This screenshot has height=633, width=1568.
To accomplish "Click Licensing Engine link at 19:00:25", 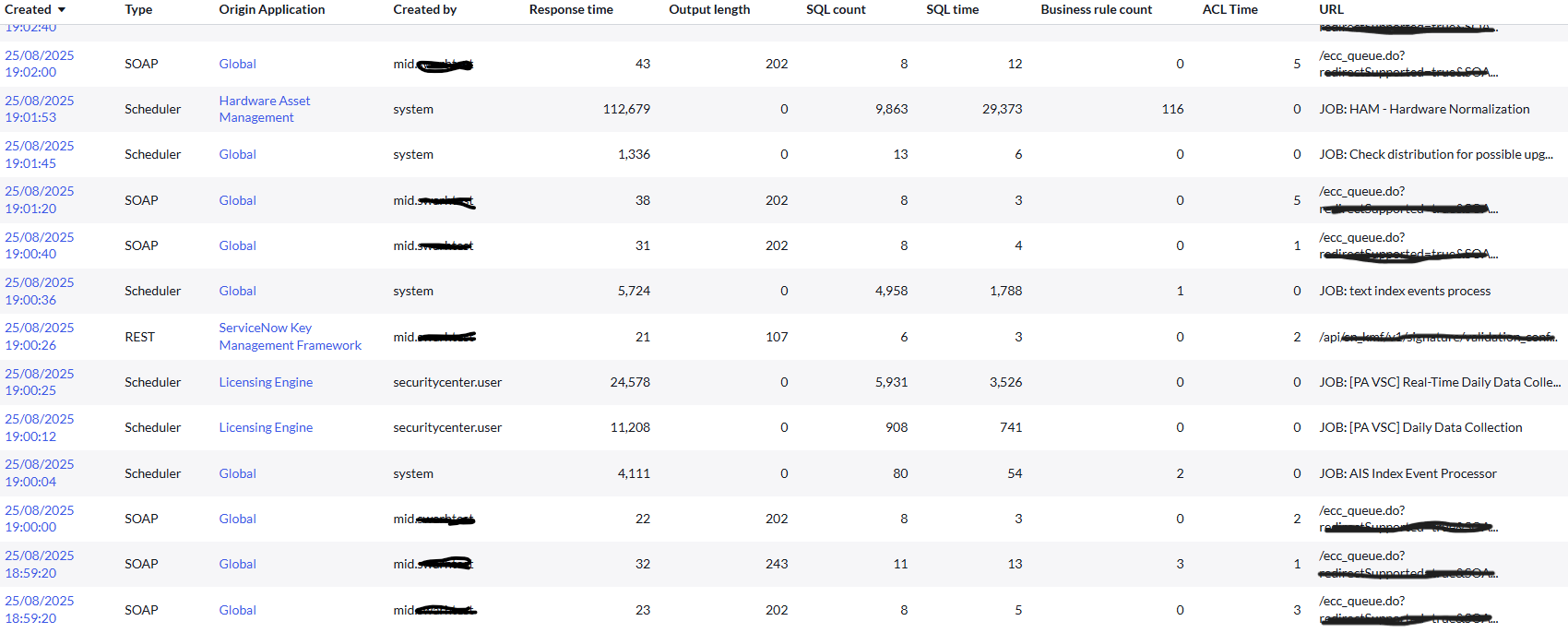I will point(266,382).
